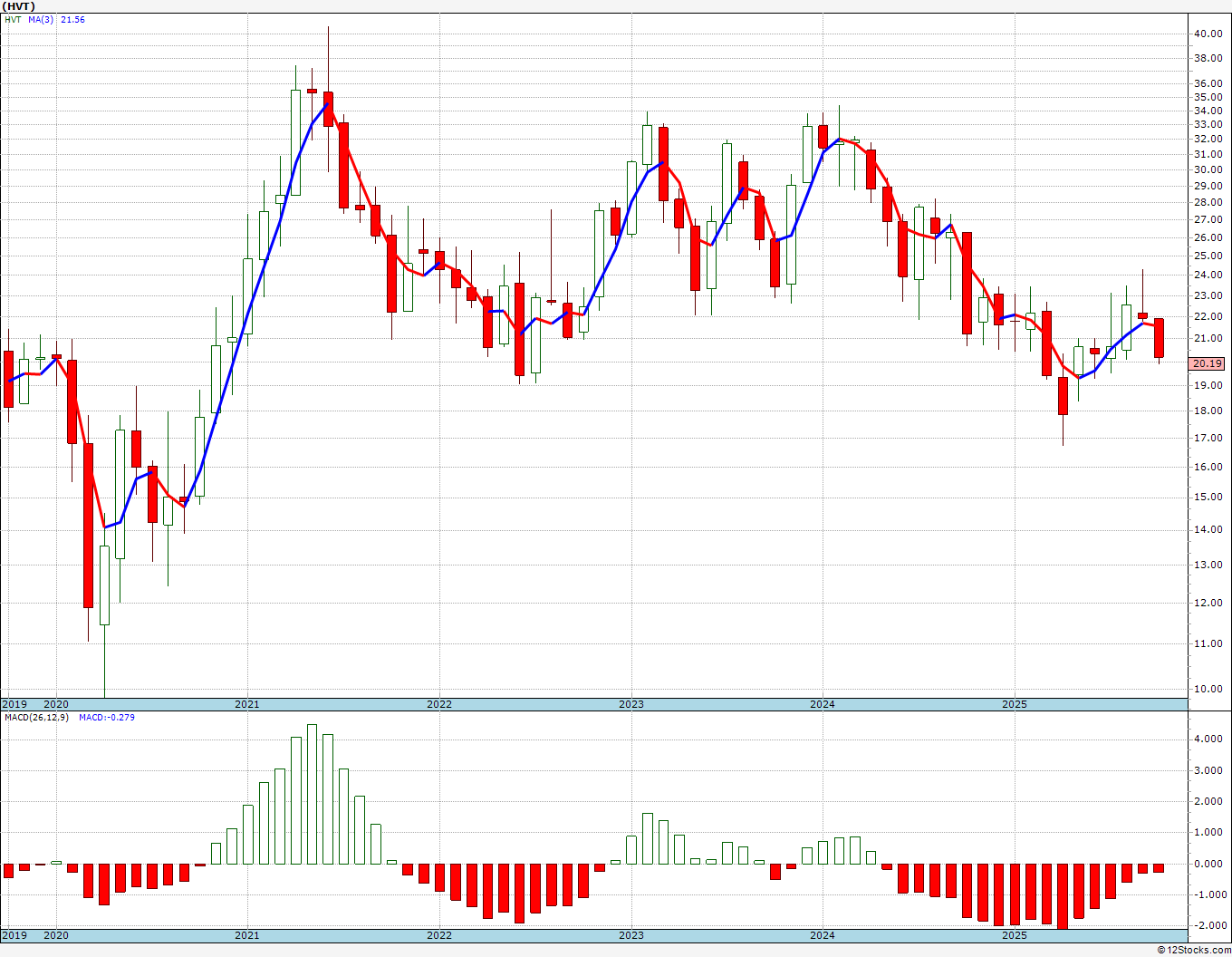Click 2019 on the MACD panel time axis
The image size is (1232, 957).
14,935
